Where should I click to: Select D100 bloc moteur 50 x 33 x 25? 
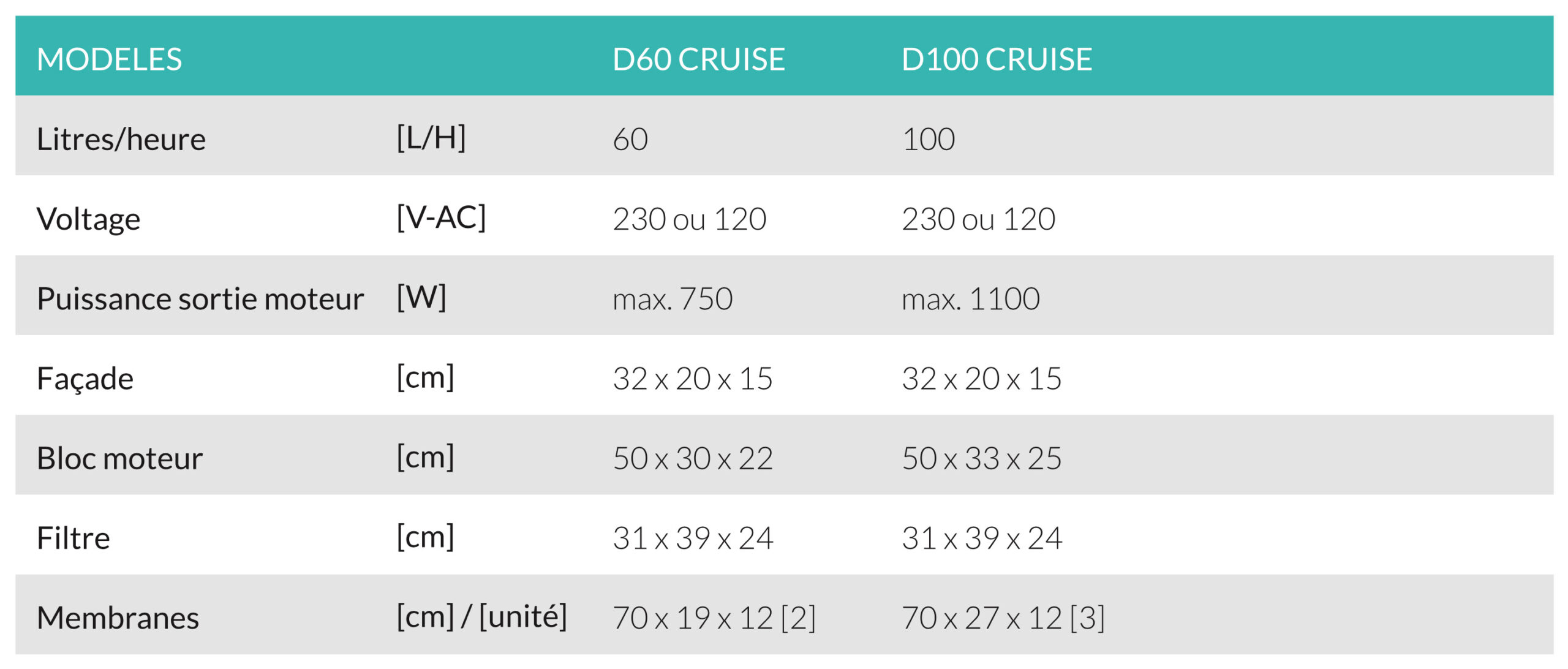point(981,458)
